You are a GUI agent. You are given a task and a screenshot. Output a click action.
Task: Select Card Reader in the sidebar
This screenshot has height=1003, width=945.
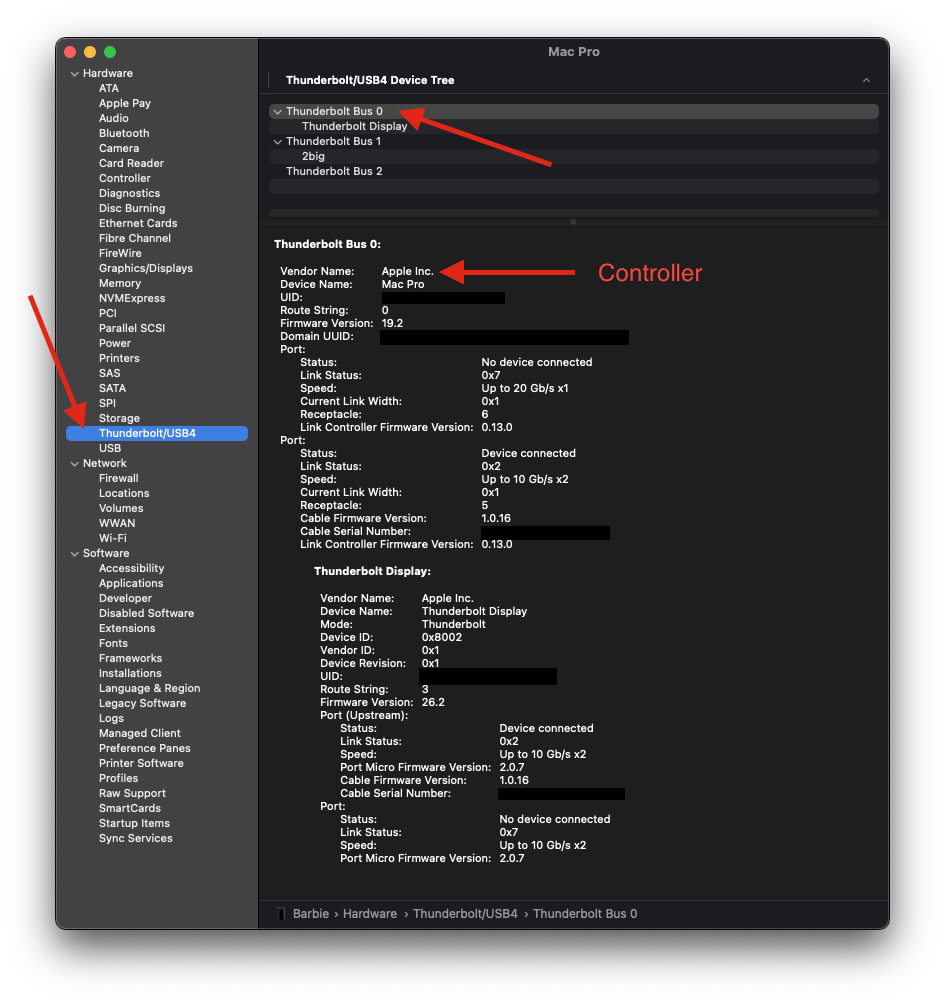(131, 163)
